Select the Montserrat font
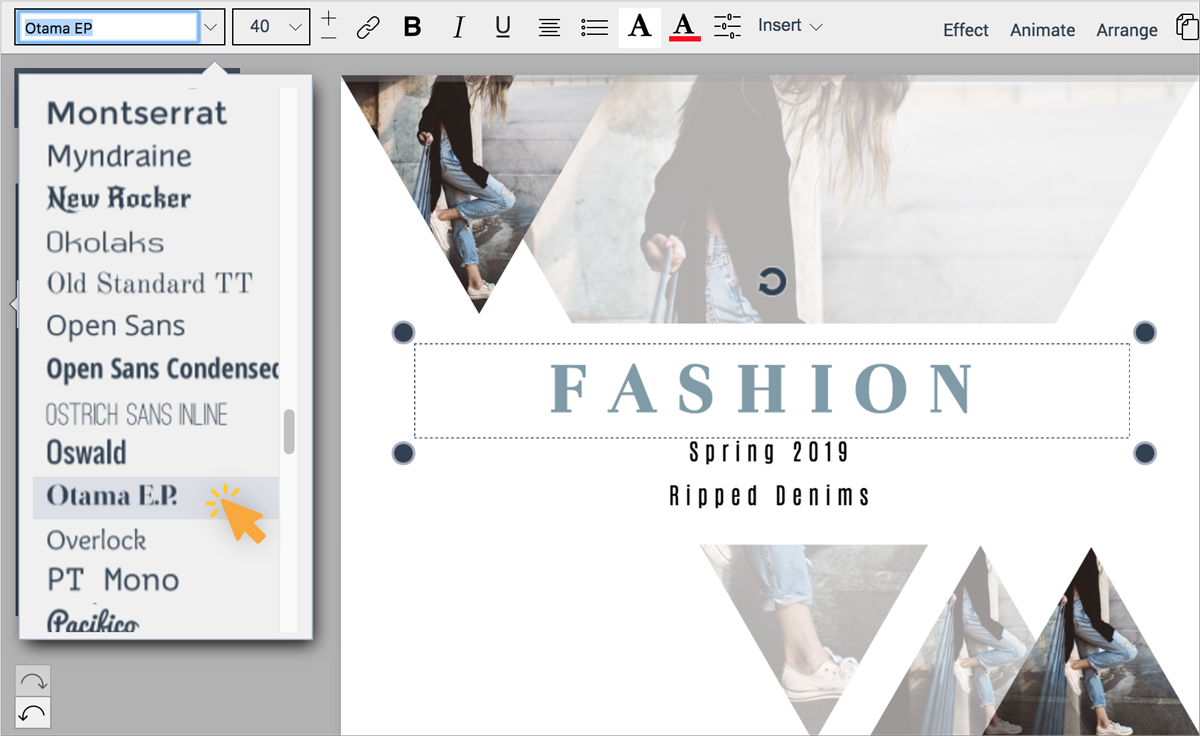 tap(135, 113)
